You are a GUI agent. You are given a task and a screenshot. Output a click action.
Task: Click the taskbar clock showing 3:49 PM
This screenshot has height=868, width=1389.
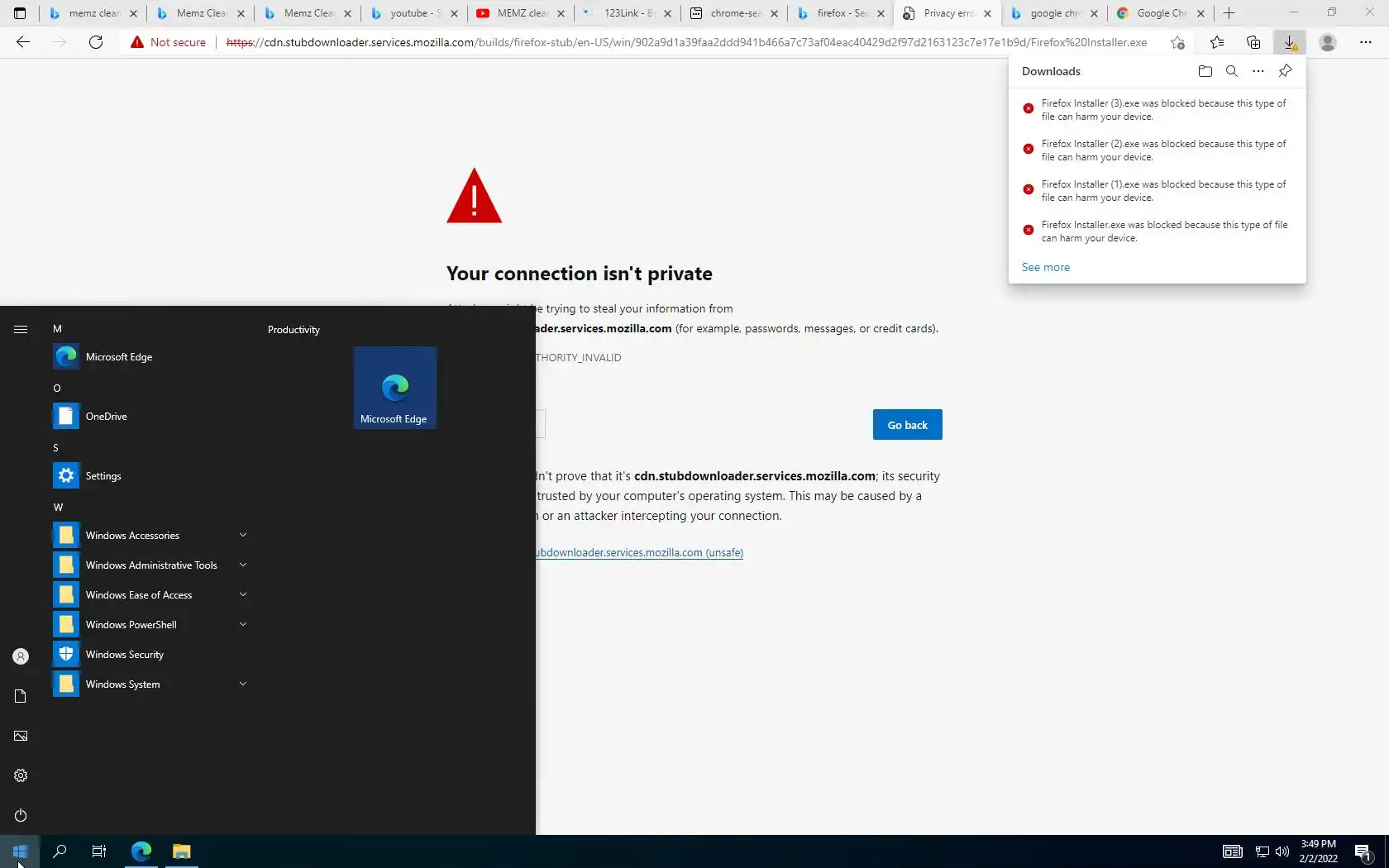(1318, 851)
